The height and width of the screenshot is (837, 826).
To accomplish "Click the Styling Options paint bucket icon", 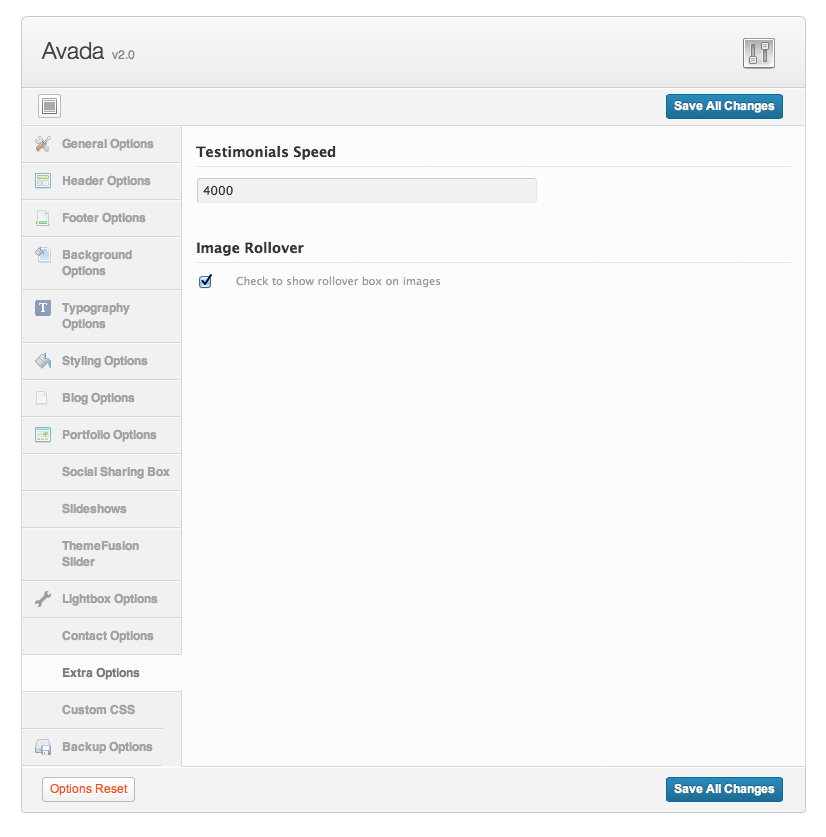I will 42,361.
